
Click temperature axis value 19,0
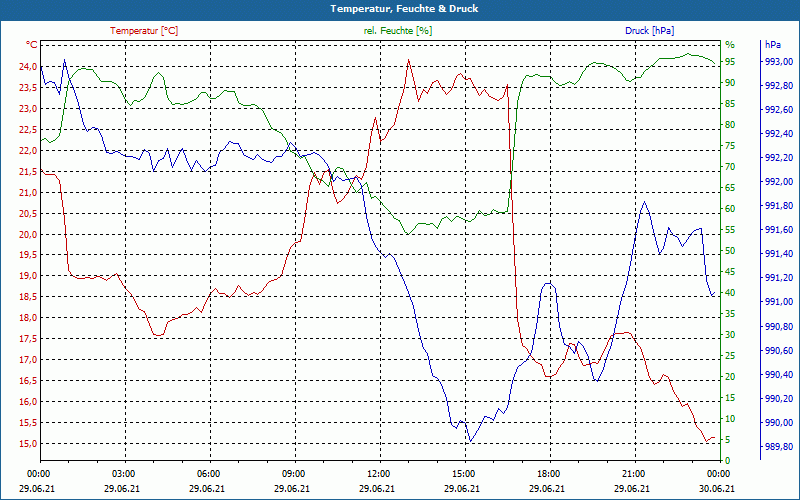28,276
